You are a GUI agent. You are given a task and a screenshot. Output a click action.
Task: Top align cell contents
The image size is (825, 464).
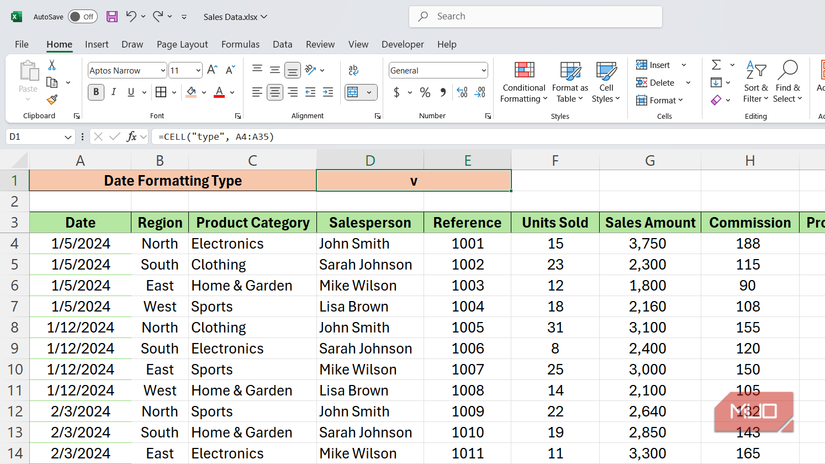(x=257, y=69)
